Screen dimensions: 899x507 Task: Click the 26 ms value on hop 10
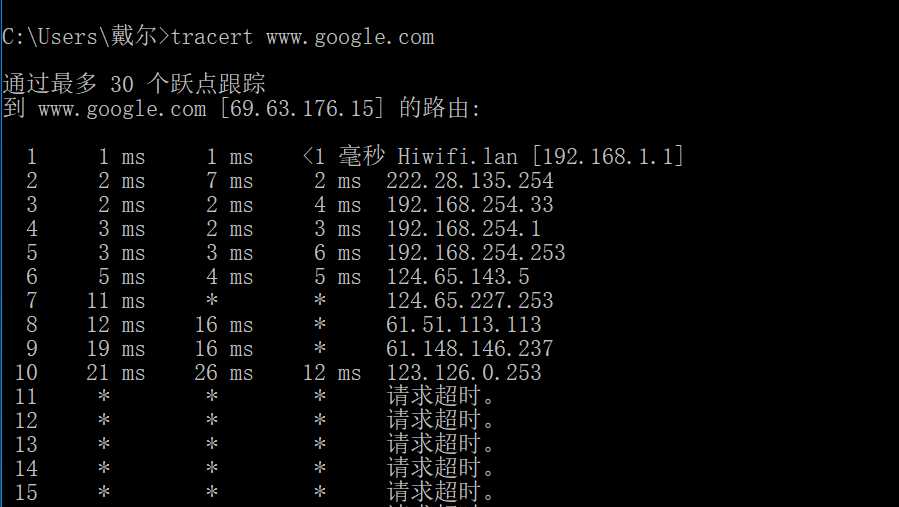coord(224,373)
